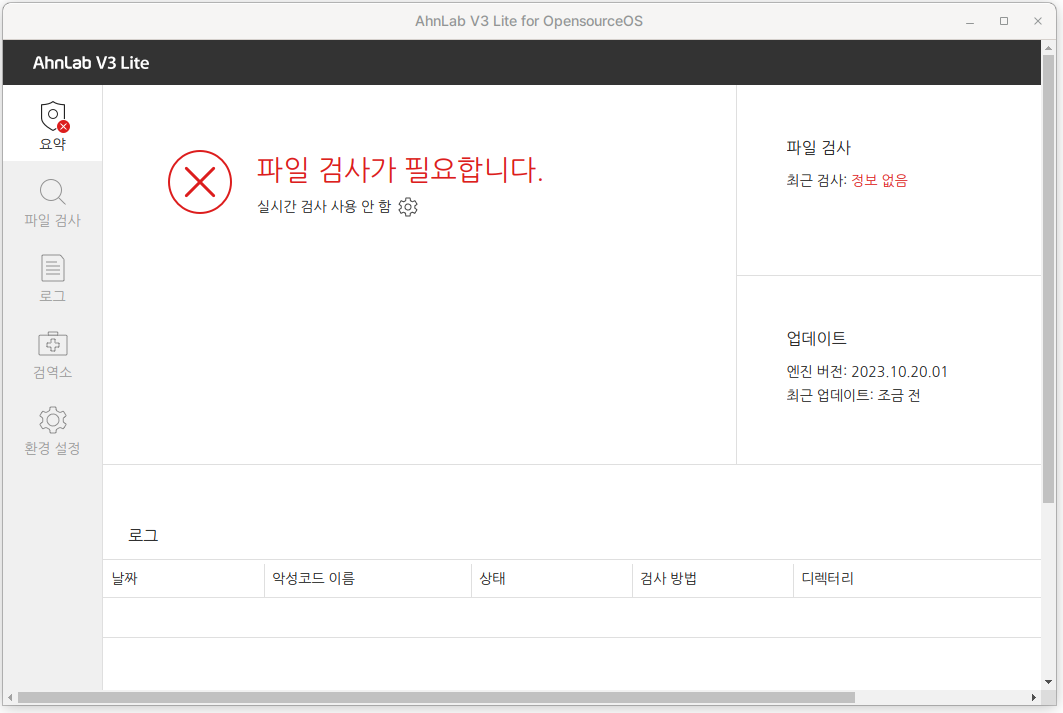Select the 파일 검사 panel heading on right

coord(818,148)
